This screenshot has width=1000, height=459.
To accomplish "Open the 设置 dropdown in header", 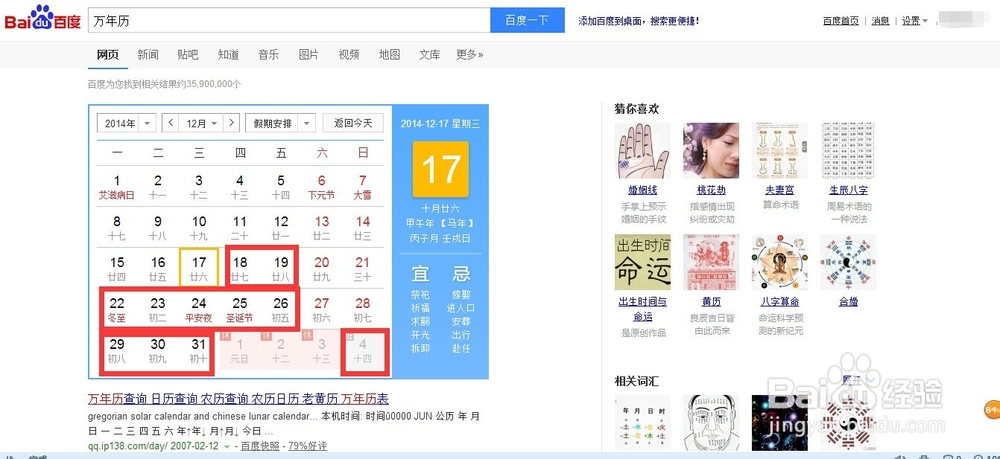I will tap(915, 21).
